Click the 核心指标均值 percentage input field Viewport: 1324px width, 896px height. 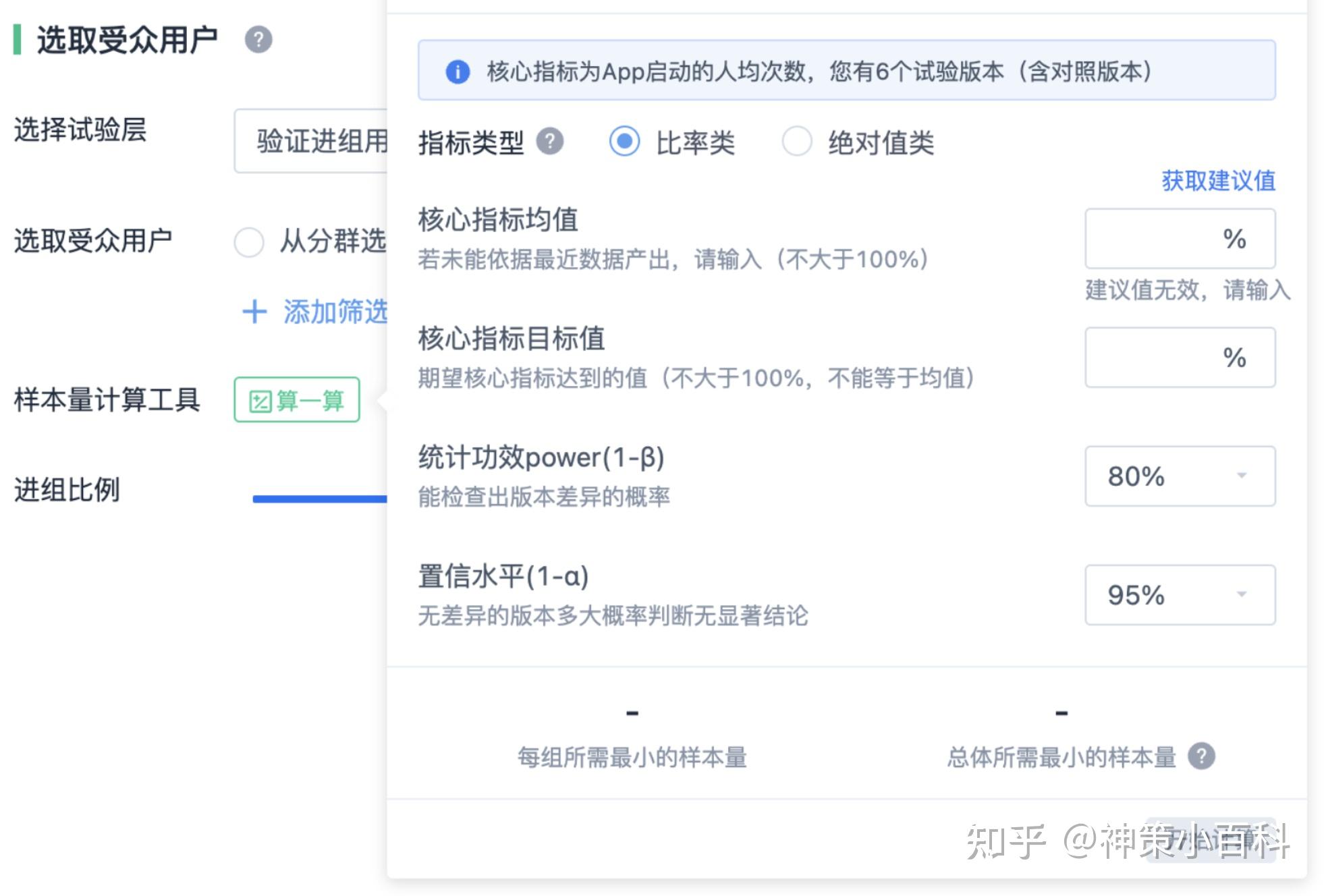click(x=1180, y=239)
